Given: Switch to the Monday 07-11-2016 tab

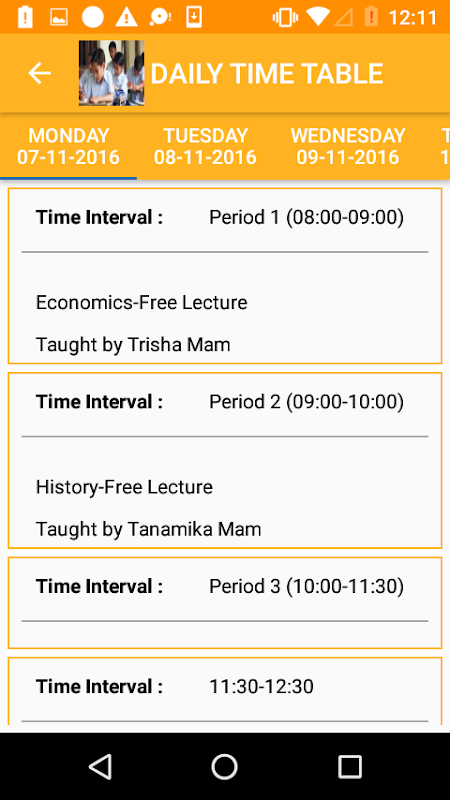Looking at the screenshot, I should pyautogui.click(x=68, y=146).
